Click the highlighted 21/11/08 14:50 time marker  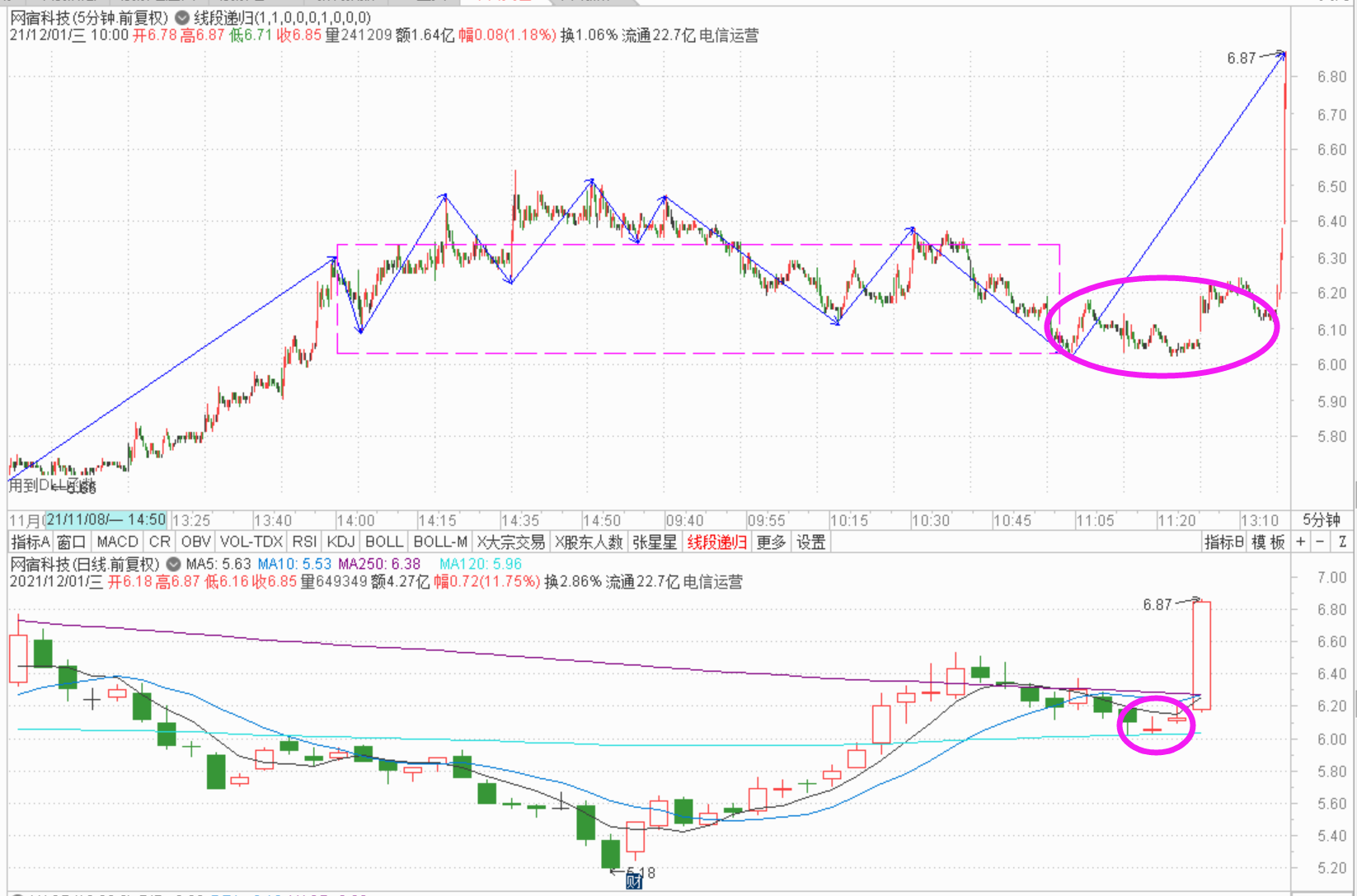pos(106,520)
